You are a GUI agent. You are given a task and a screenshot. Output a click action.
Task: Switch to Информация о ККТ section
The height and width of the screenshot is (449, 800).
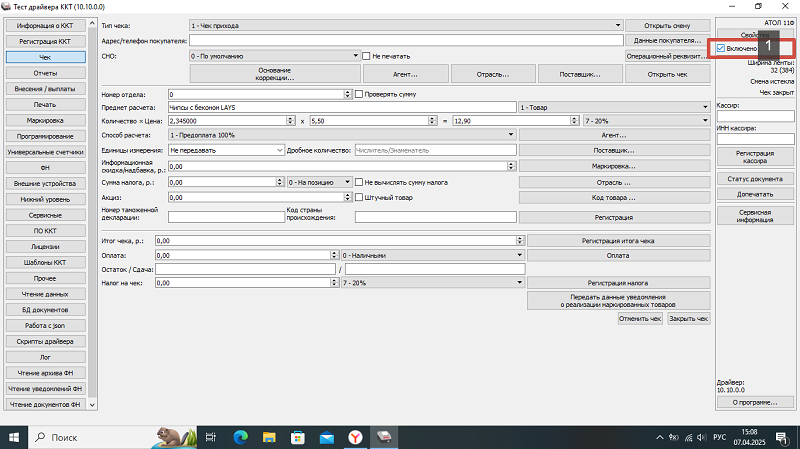point(45,26)
